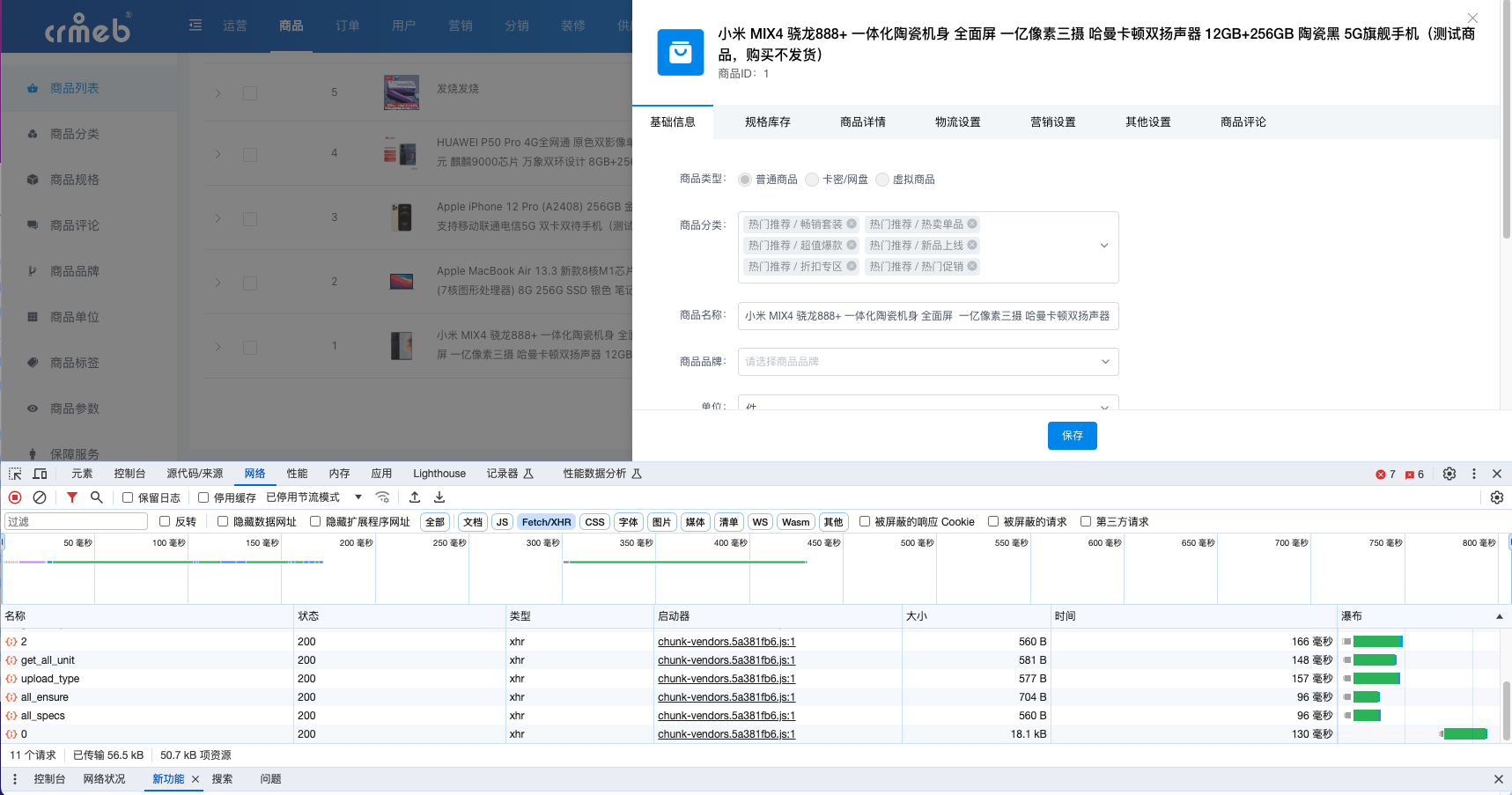Open the 商品品牌 select dropdown
The image size is (1512, 795).
[x=928, y=362]
